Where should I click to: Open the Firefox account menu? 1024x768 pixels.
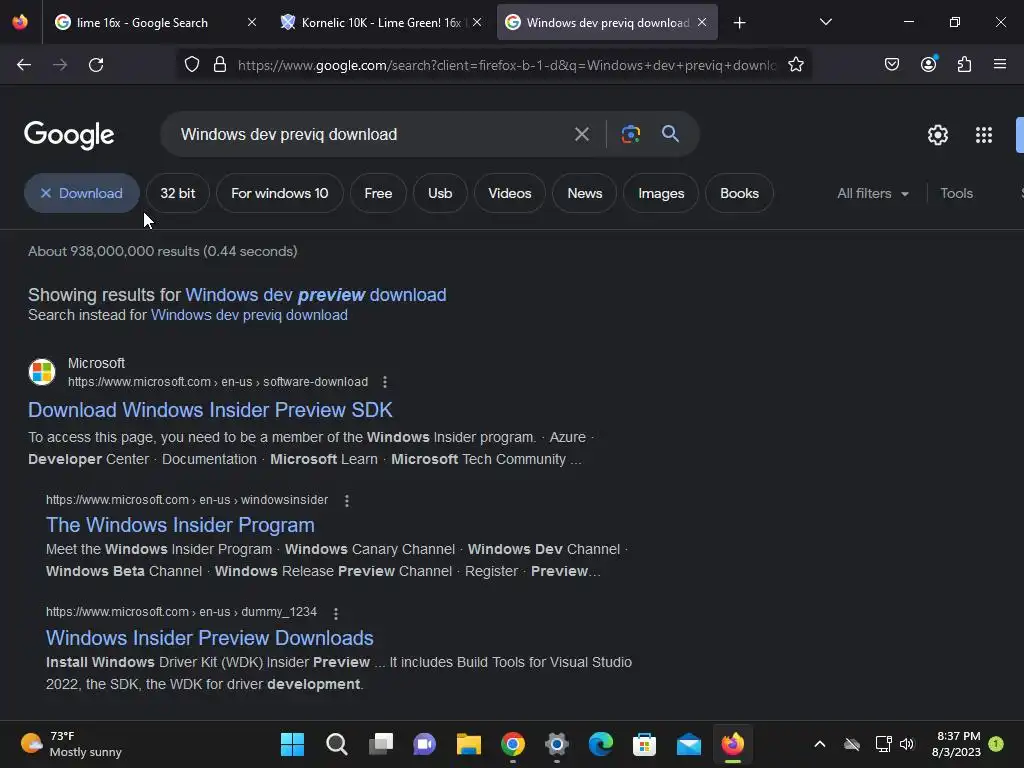coord(928,64)
